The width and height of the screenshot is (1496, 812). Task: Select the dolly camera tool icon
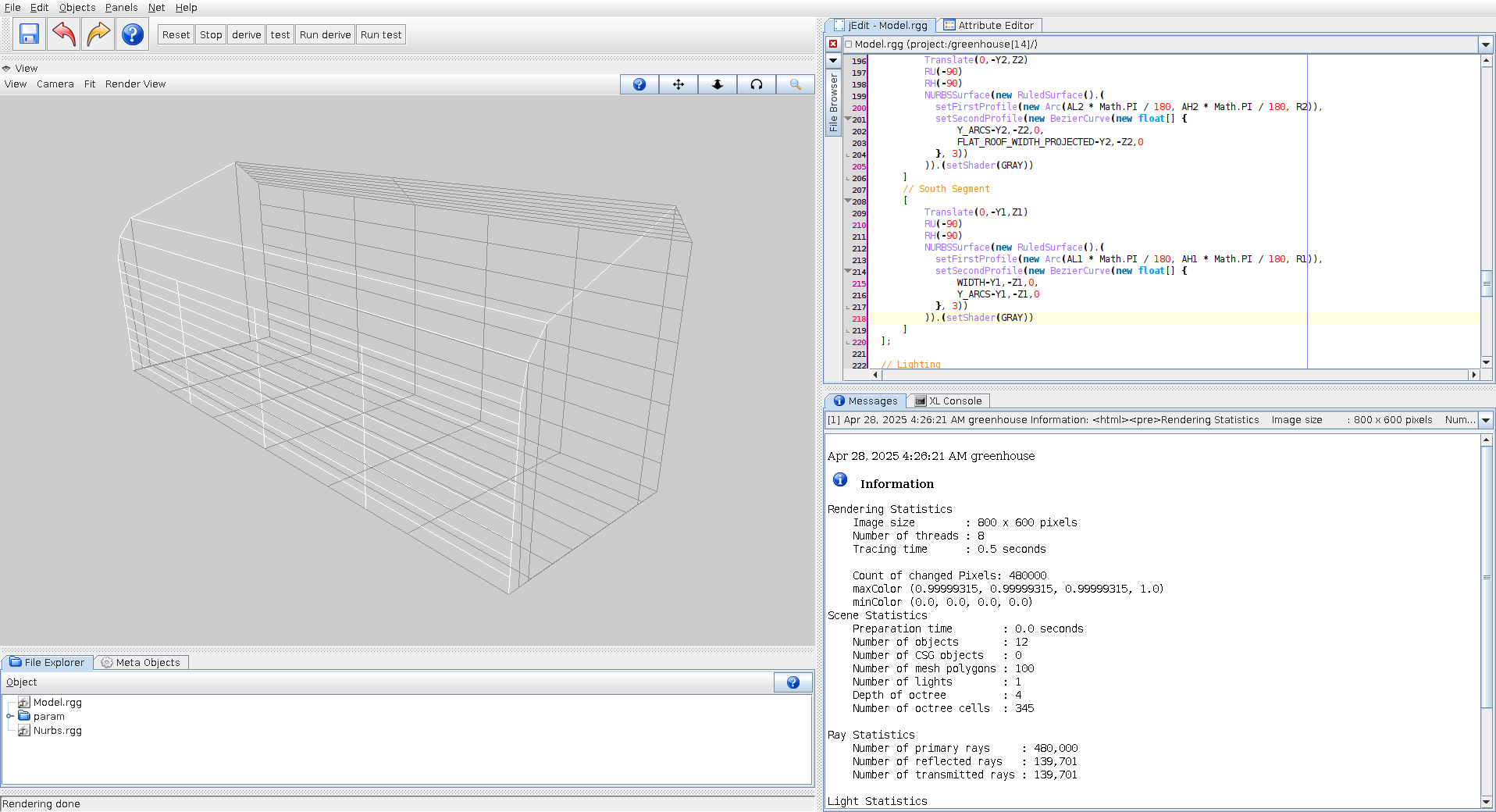[718, 84]
